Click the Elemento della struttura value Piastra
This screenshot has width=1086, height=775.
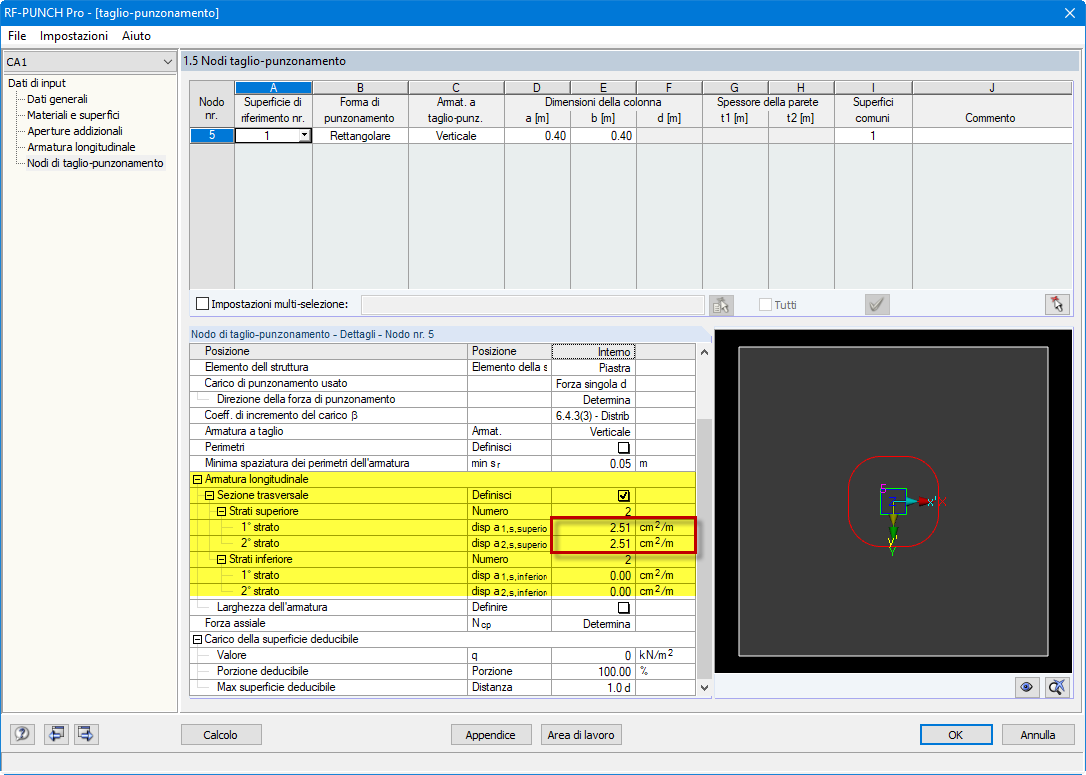tap(594, 368)
